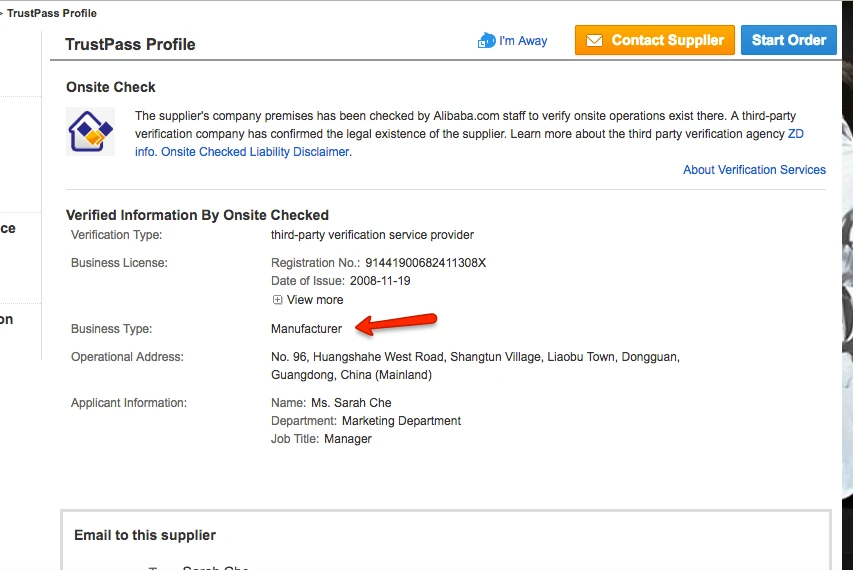Click the Verification Type label
Viewport: 853px width, 570px height.
tap(116, 235)
